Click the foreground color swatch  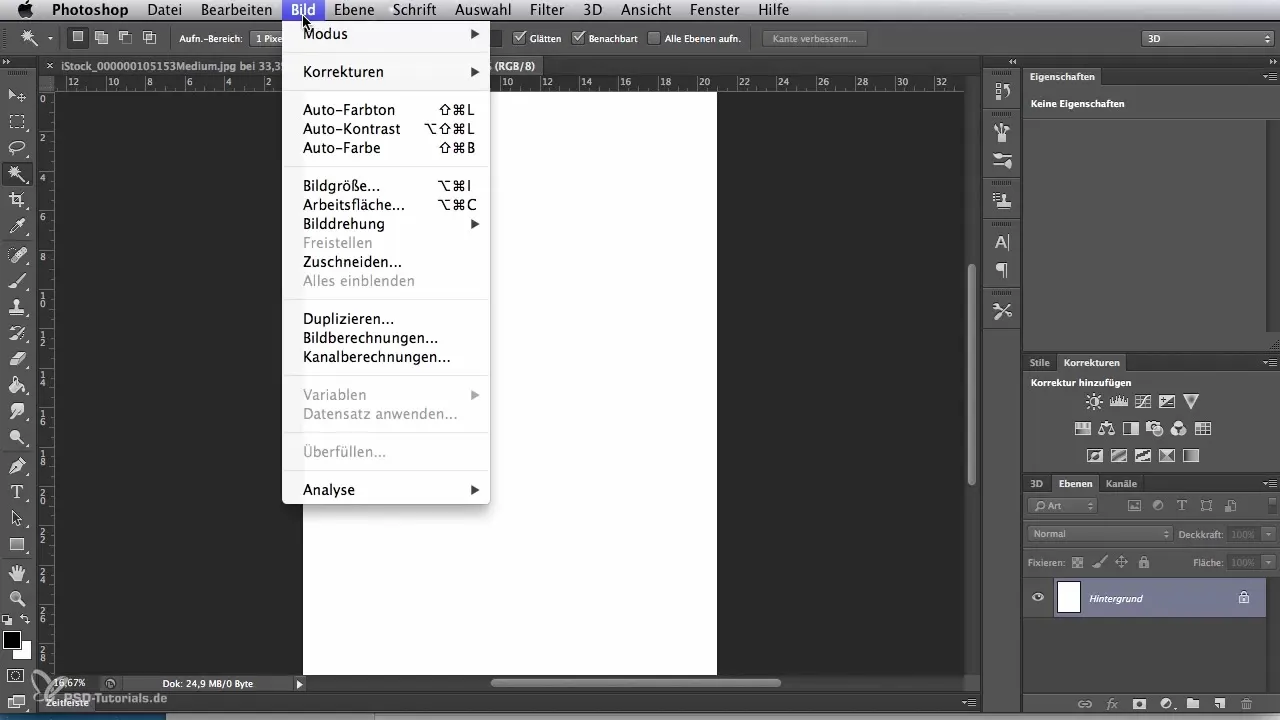click(12, 640)
